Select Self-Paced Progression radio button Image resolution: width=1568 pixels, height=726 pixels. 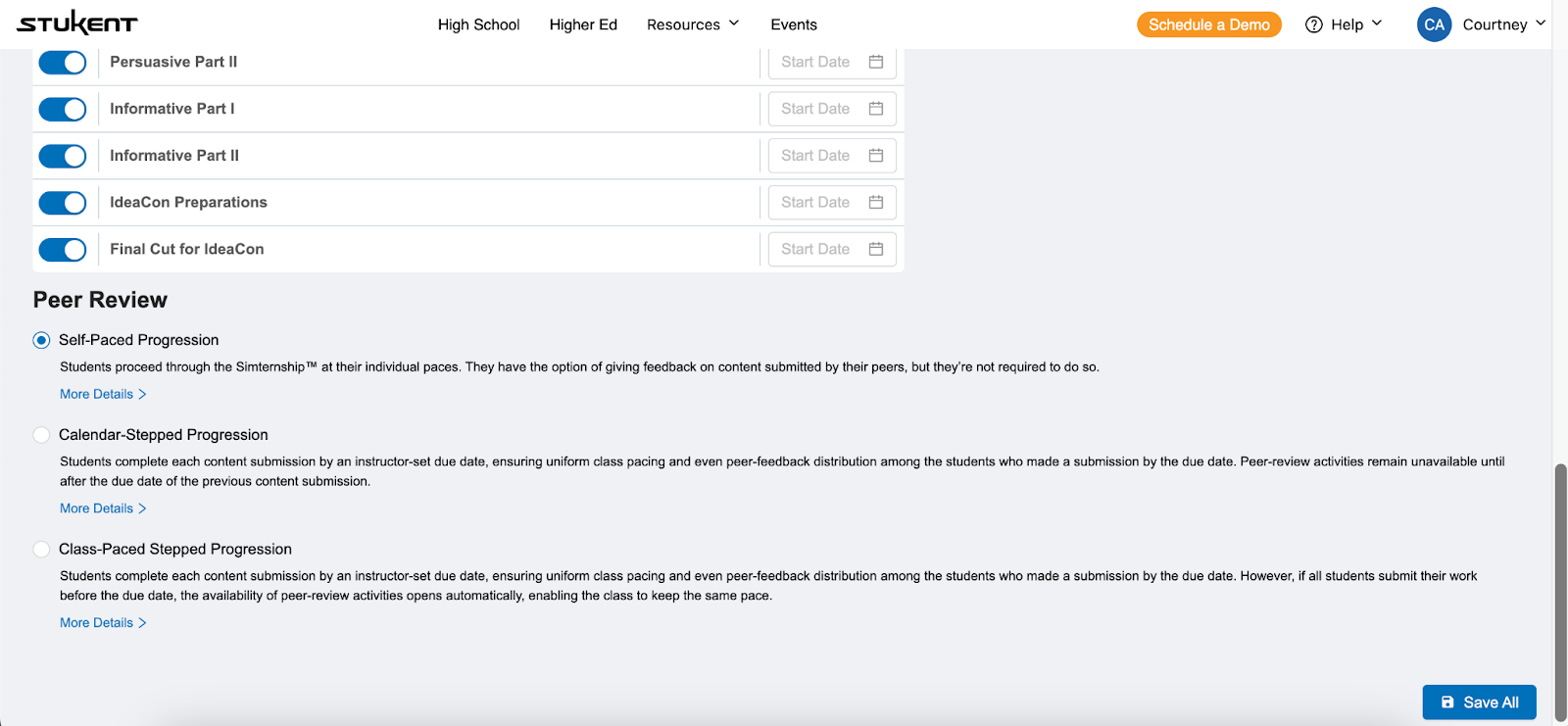pos(41,340)
